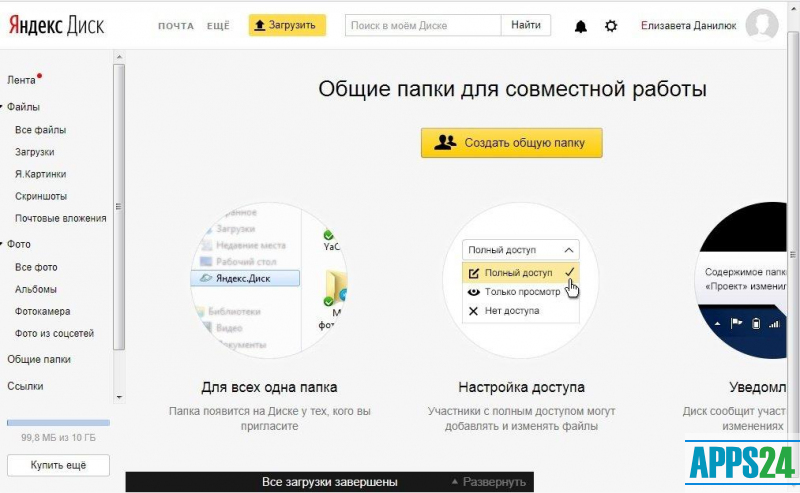Click the user avatar picture
This screenshot has height=493, width=800.
762,24
